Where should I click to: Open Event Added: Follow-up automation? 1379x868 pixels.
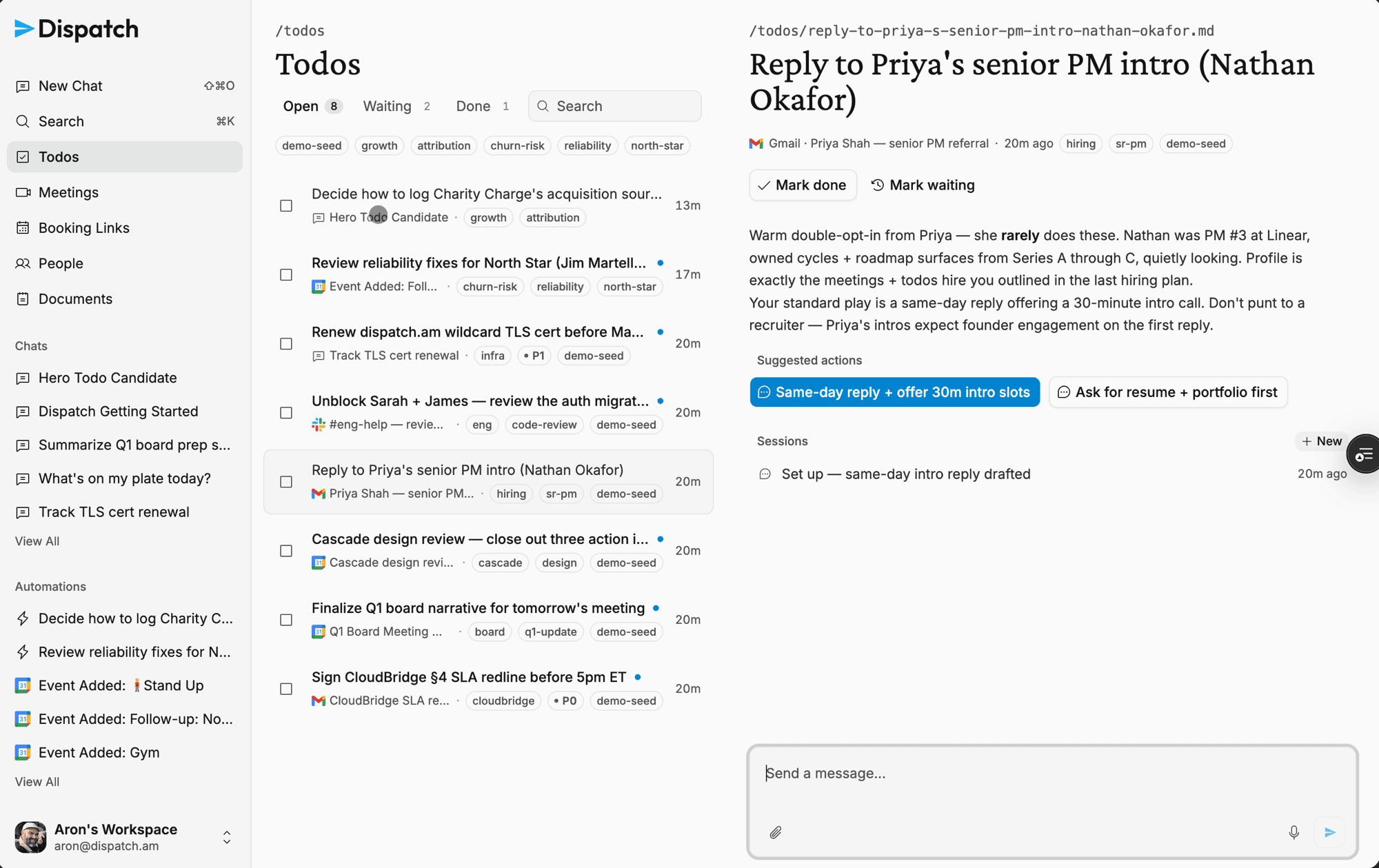pos(125,719)
